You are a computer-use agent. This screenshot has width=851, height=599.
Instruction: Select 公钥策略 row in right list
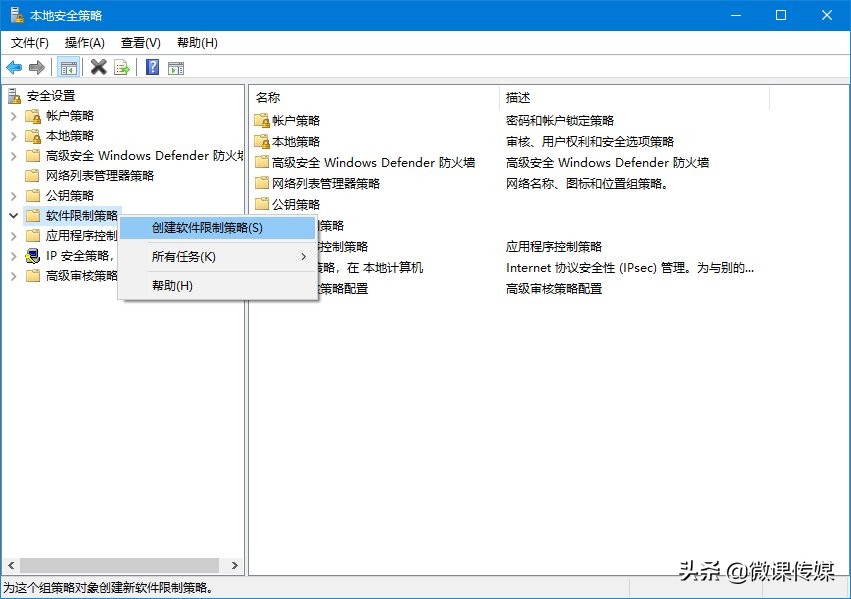point(288,205)
